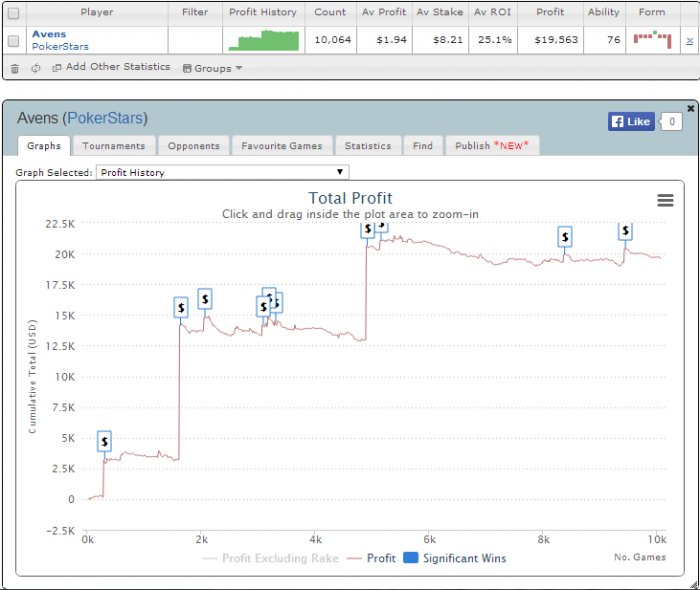Click the Filter column header
This screenshot has height=590, width=700.
[195, 12]
